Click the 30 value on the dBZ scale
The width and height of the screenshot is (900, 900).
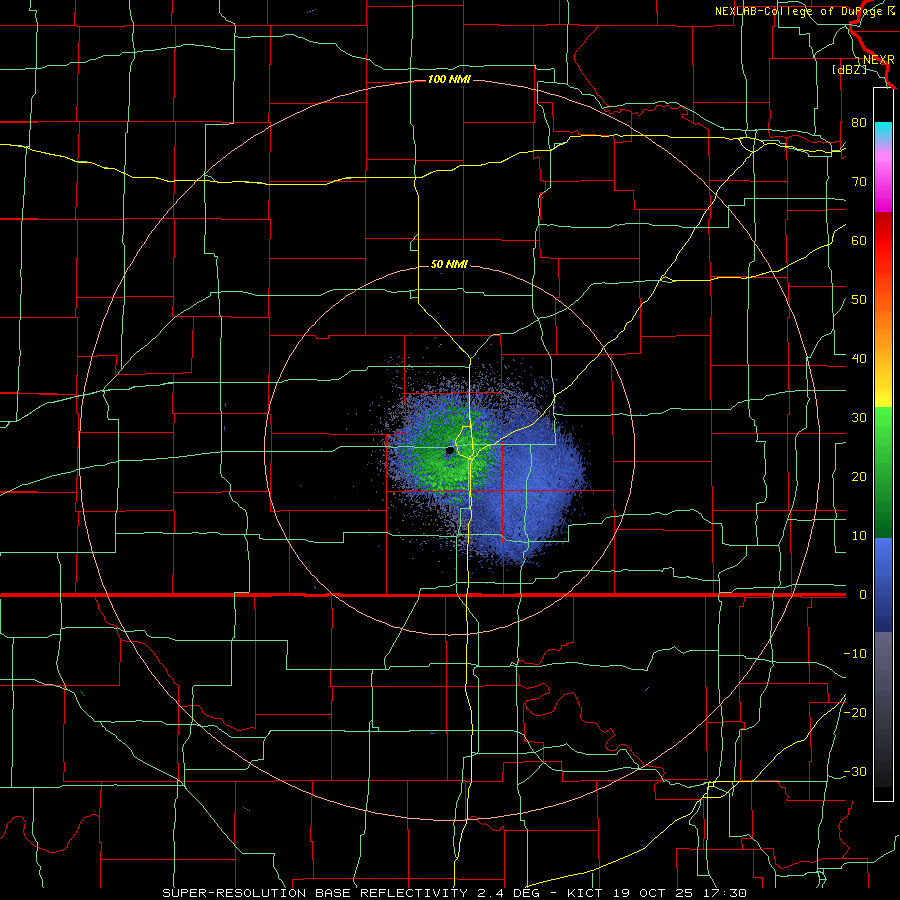click(x=859, y=418)
